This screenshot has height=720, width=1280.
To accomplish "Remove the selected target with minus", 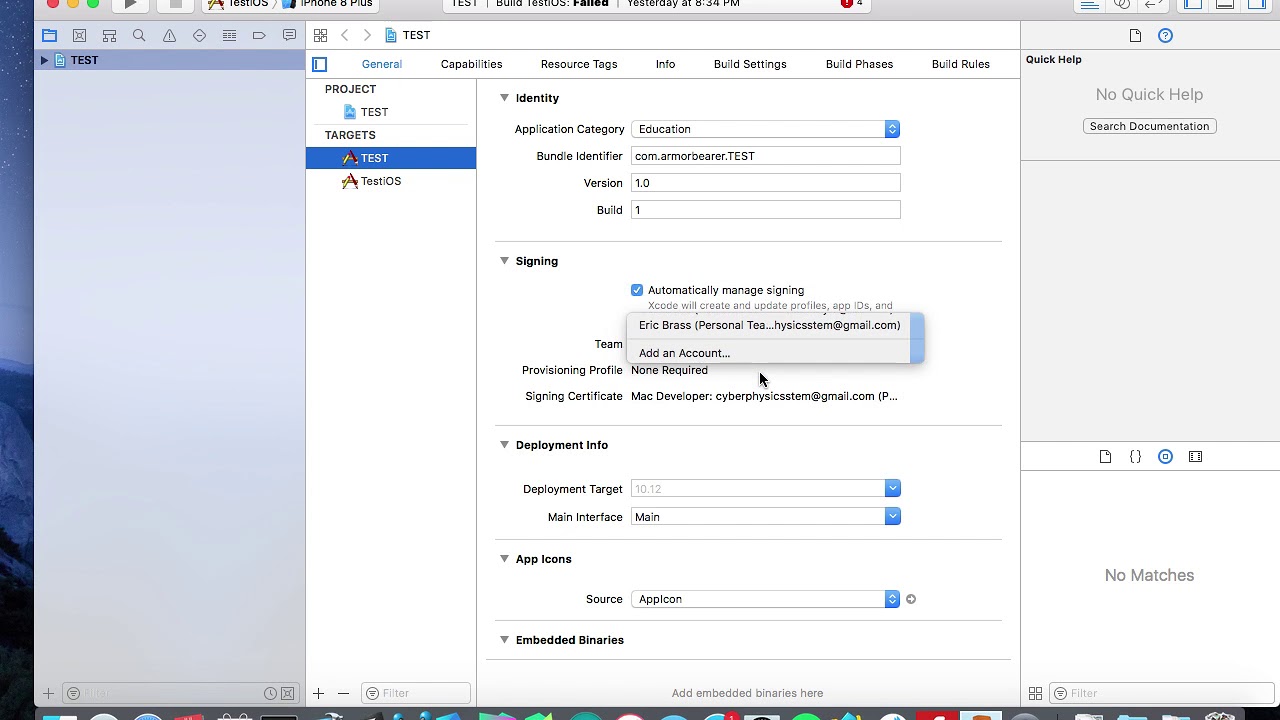I will click(x=343, y=693).
